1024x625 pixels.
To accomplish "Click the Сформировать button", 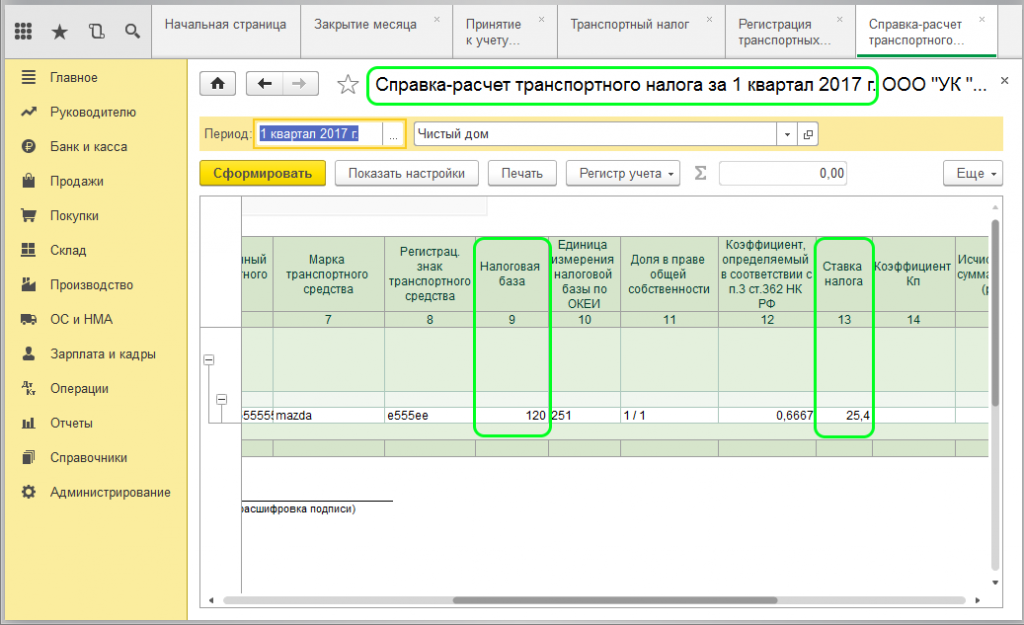I will (x=262, y=173).
